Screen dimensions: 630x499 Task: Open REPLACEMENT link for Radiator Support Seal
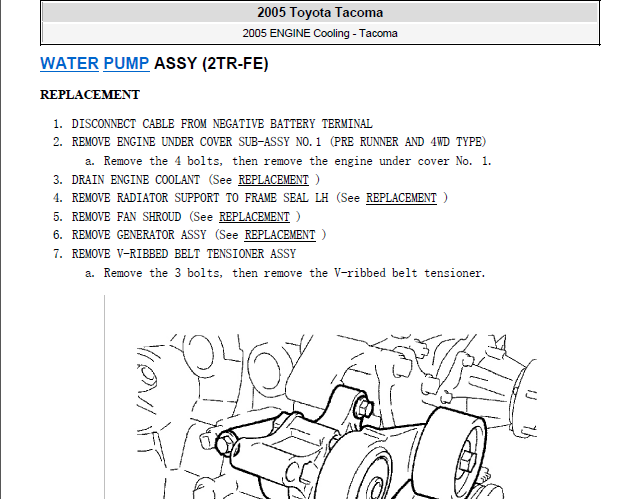point(401,198)
